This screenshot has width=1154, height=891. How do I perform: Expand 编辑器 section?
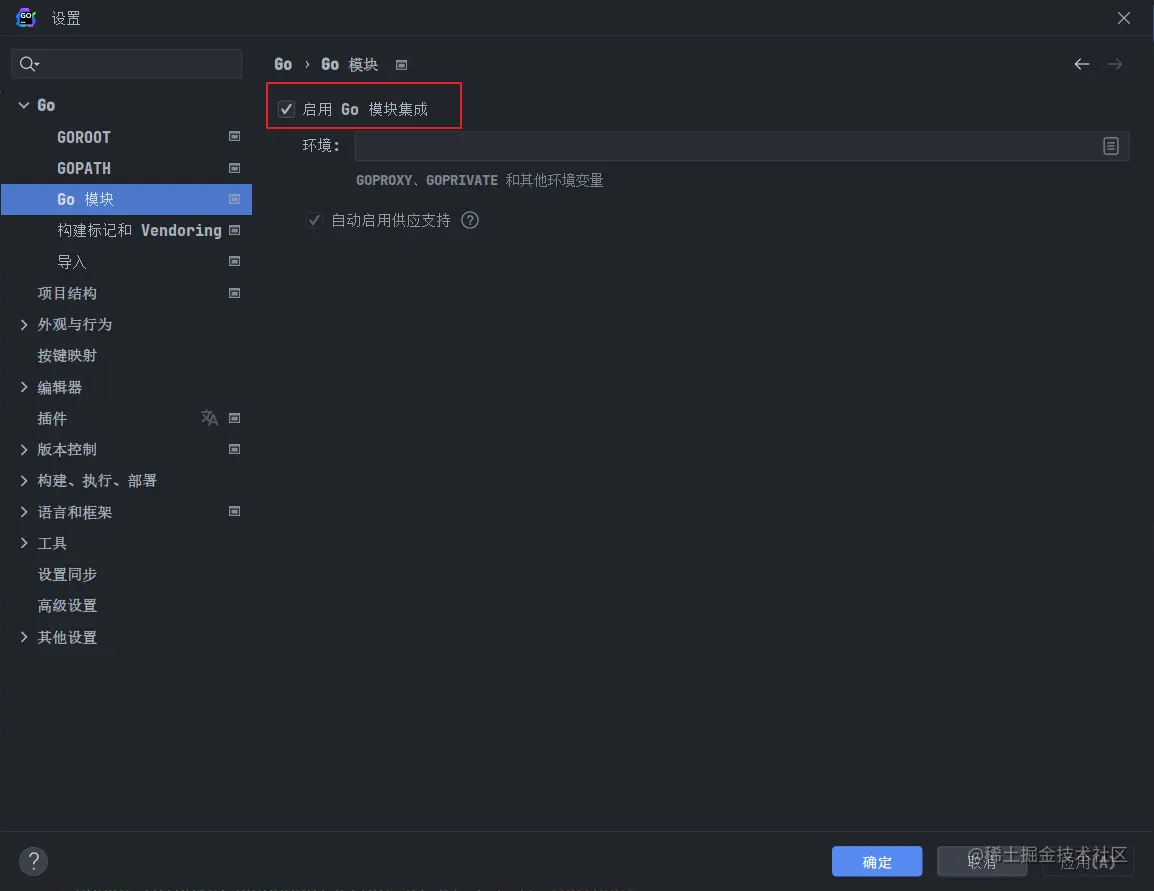(x=24, y=387)
